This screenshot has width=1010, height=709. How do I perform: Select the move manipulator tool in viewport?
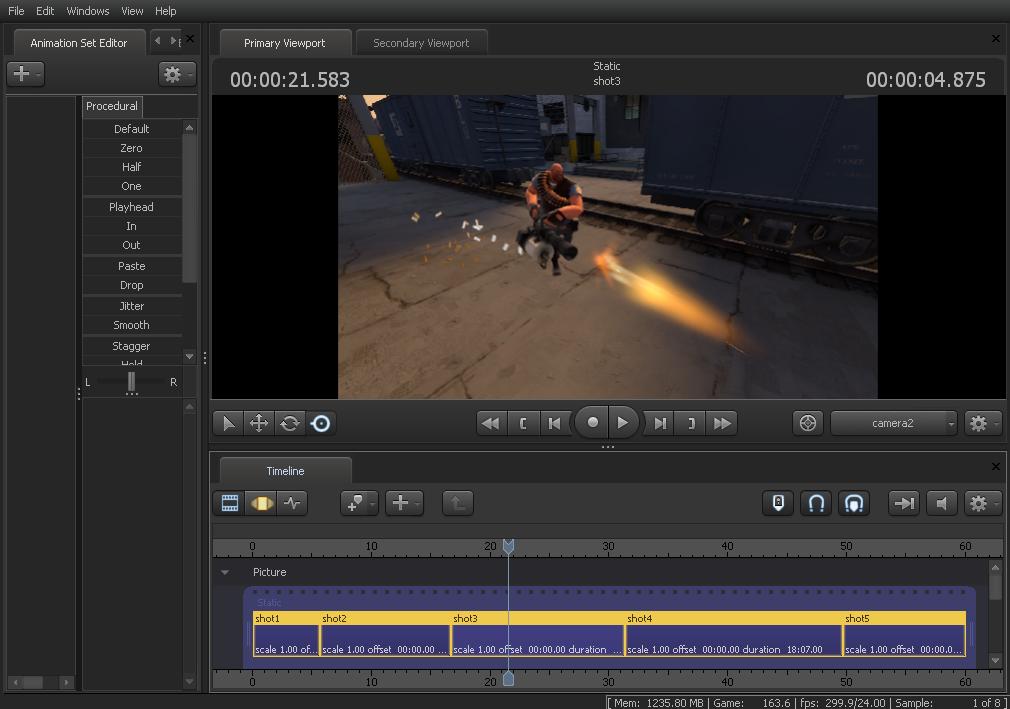(x=259, y=423)
